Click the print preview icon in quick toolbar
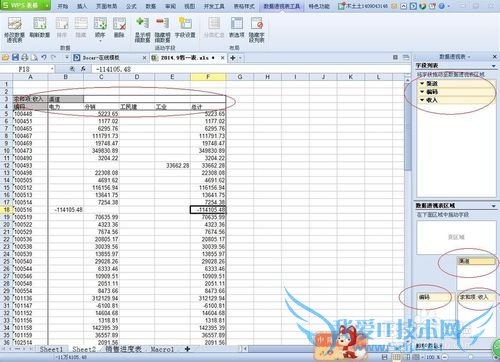This screenshot has height=362, width=500. point(34,57)
